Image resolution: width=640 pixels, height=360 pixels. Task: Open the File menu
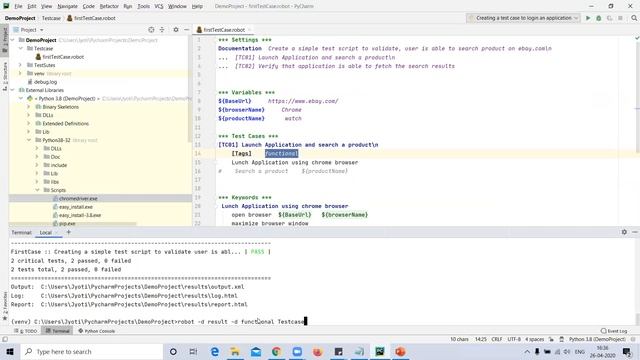point(18,6)
